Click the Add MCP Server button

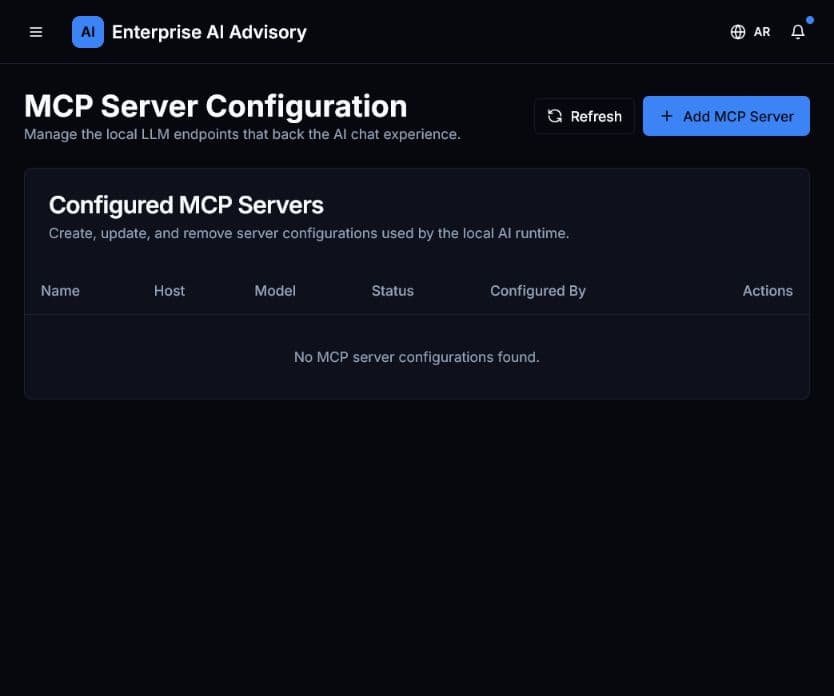point(726,116)
